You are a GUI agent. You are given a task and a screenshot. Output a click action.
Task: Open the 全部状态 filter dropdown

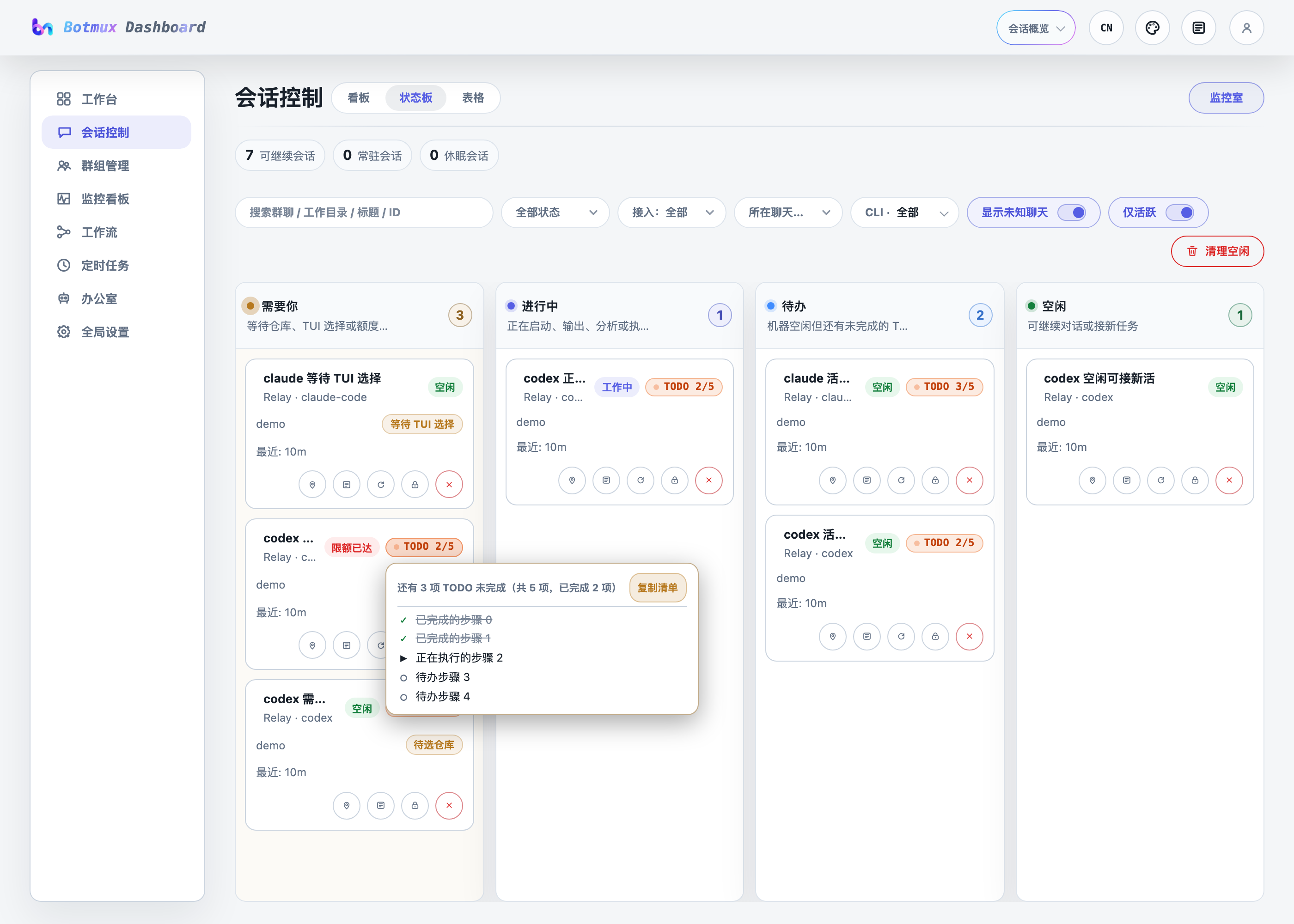point(555,212)
